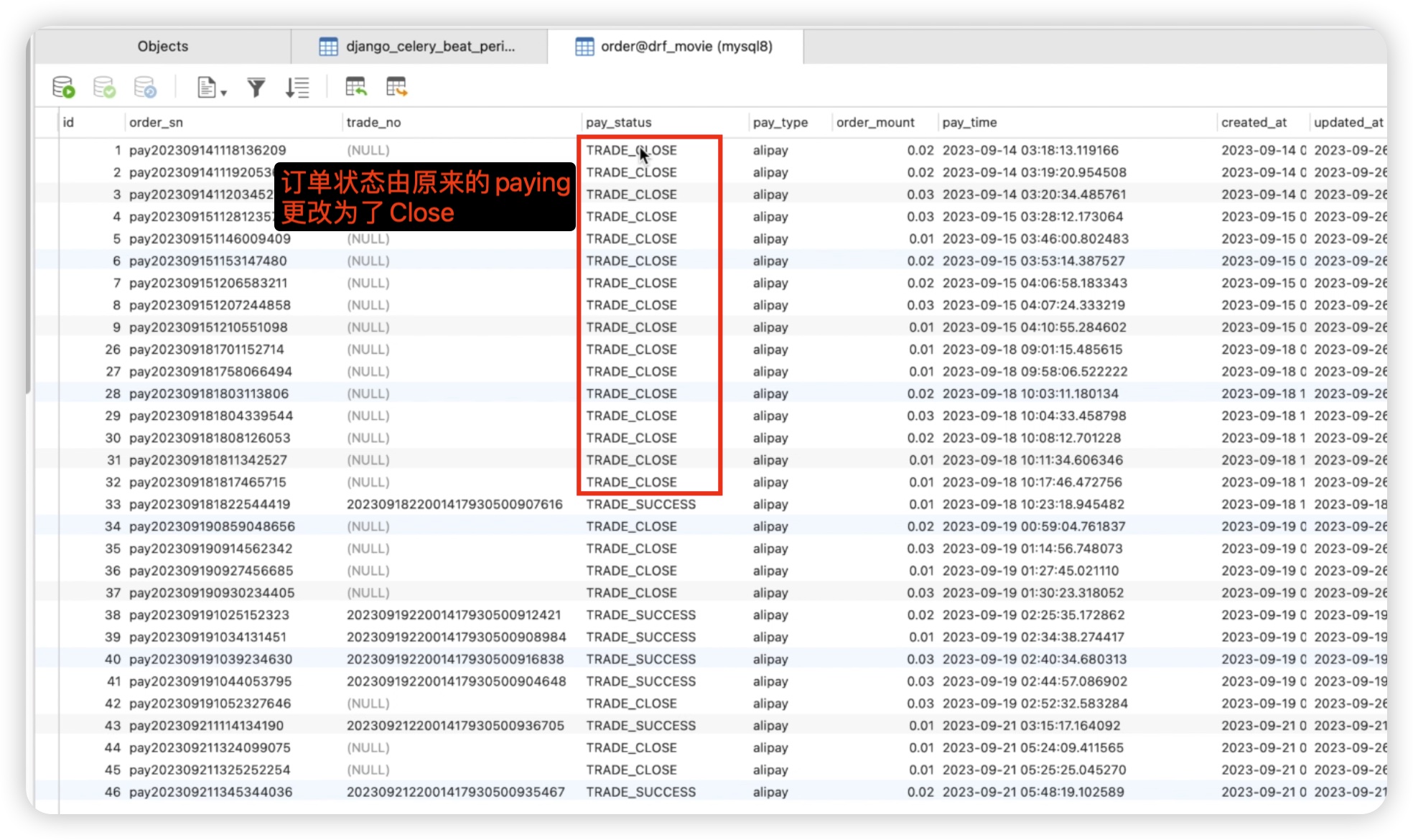This screenshot has width=1413, height=840.
Task: Click the pay_time column header
Action: [970, 122]
